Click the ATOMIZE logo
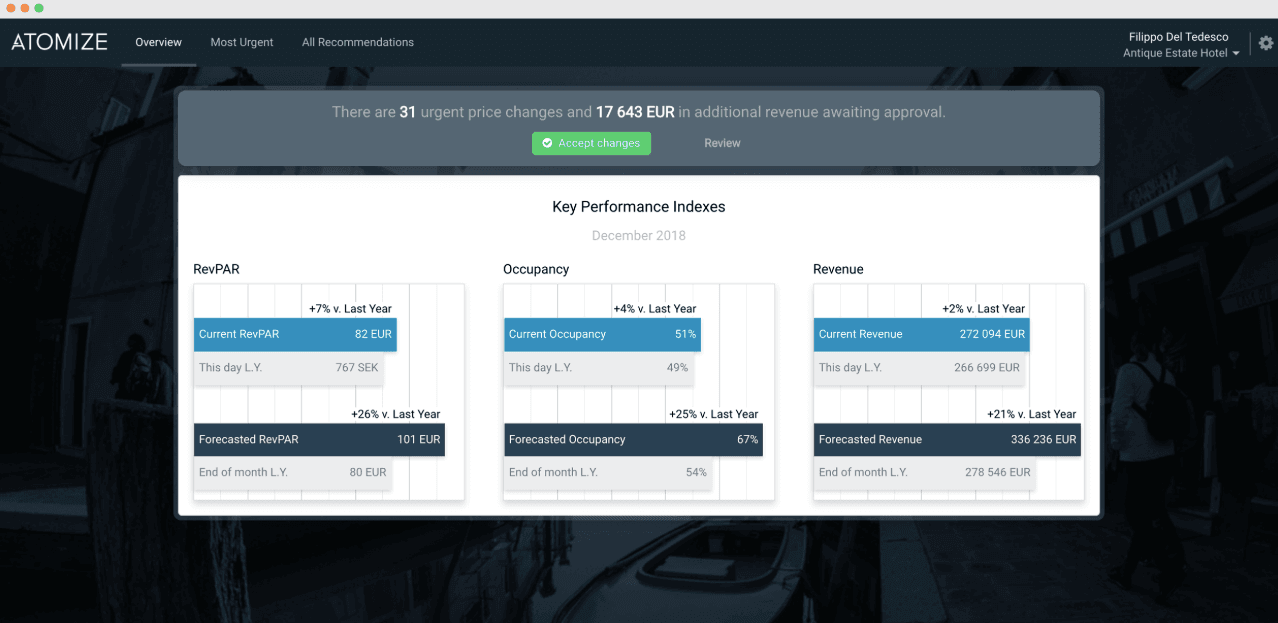Viewport: 1278px width, 623px height. click(x=59, y=43)
